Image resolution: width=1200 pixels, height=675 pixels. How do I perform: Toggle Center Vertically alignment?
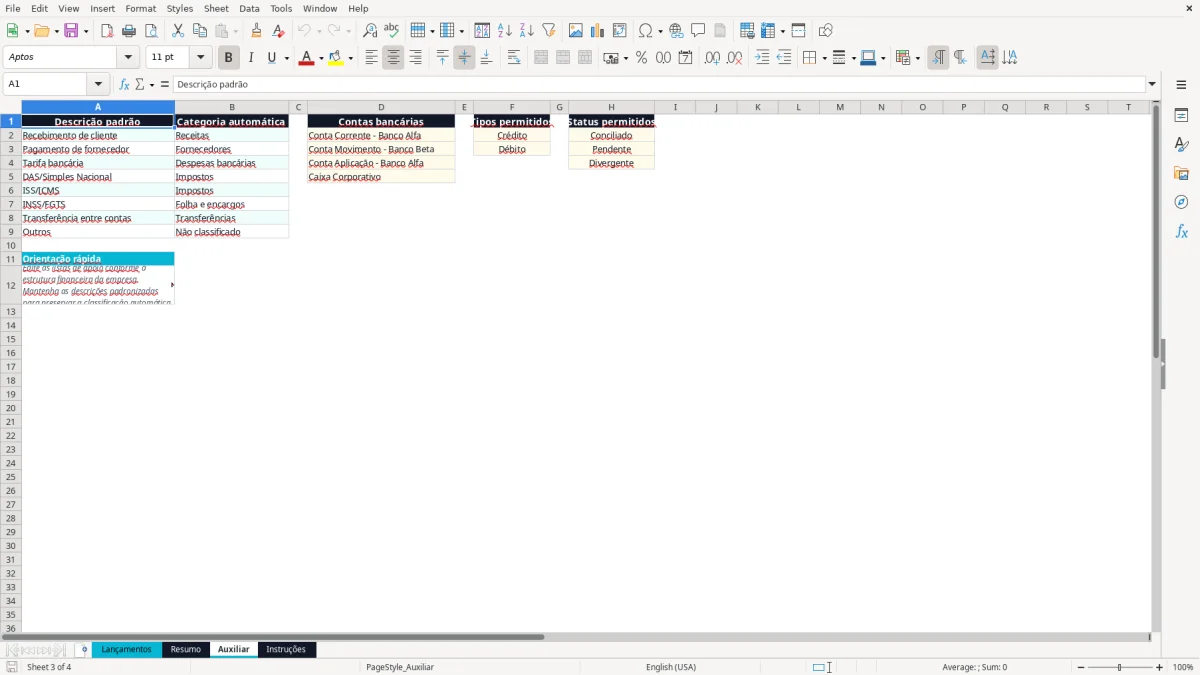coord(464,58)
